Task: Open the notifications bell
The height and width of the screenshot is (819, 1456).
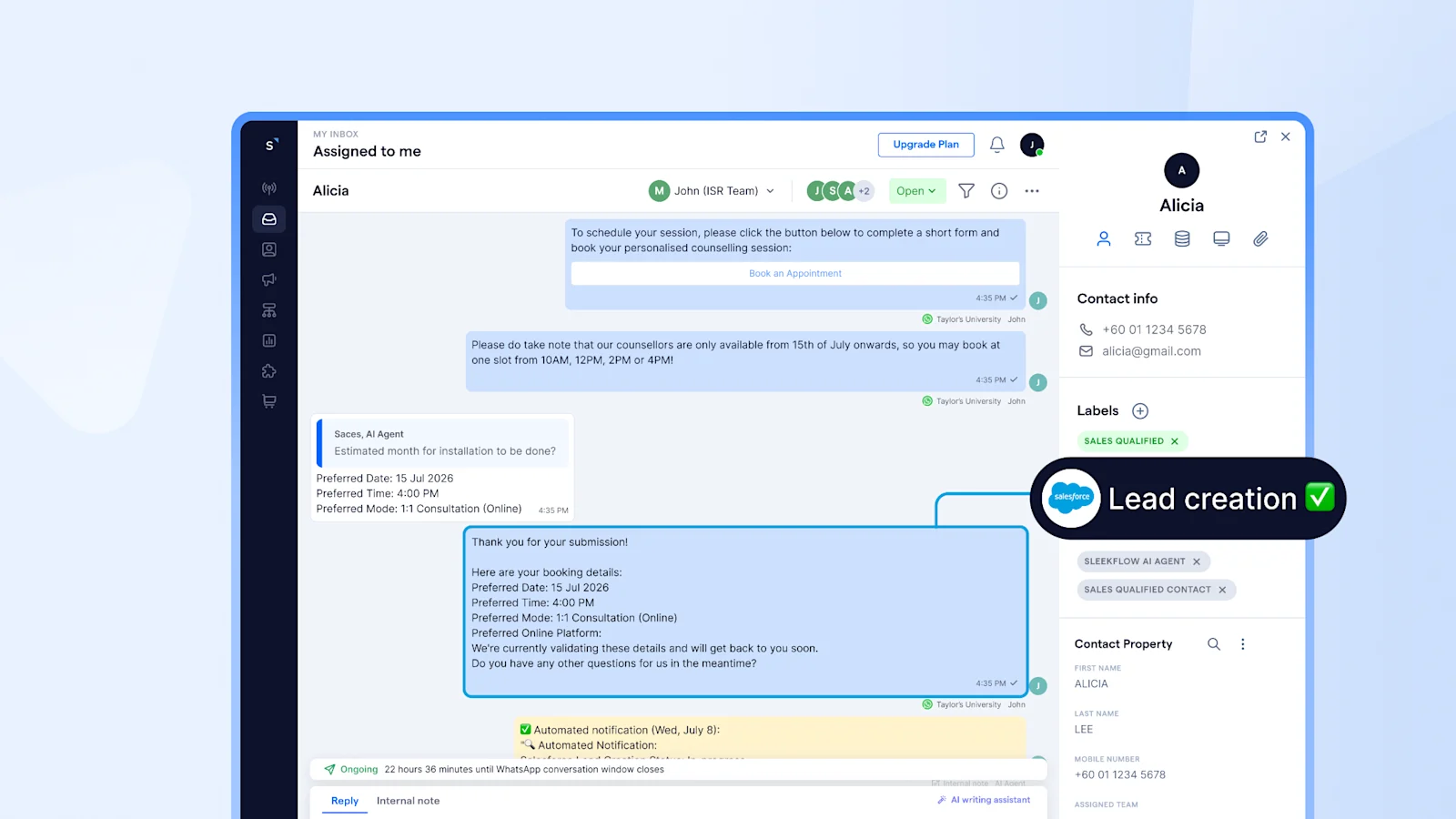Action: click(997, 145)
